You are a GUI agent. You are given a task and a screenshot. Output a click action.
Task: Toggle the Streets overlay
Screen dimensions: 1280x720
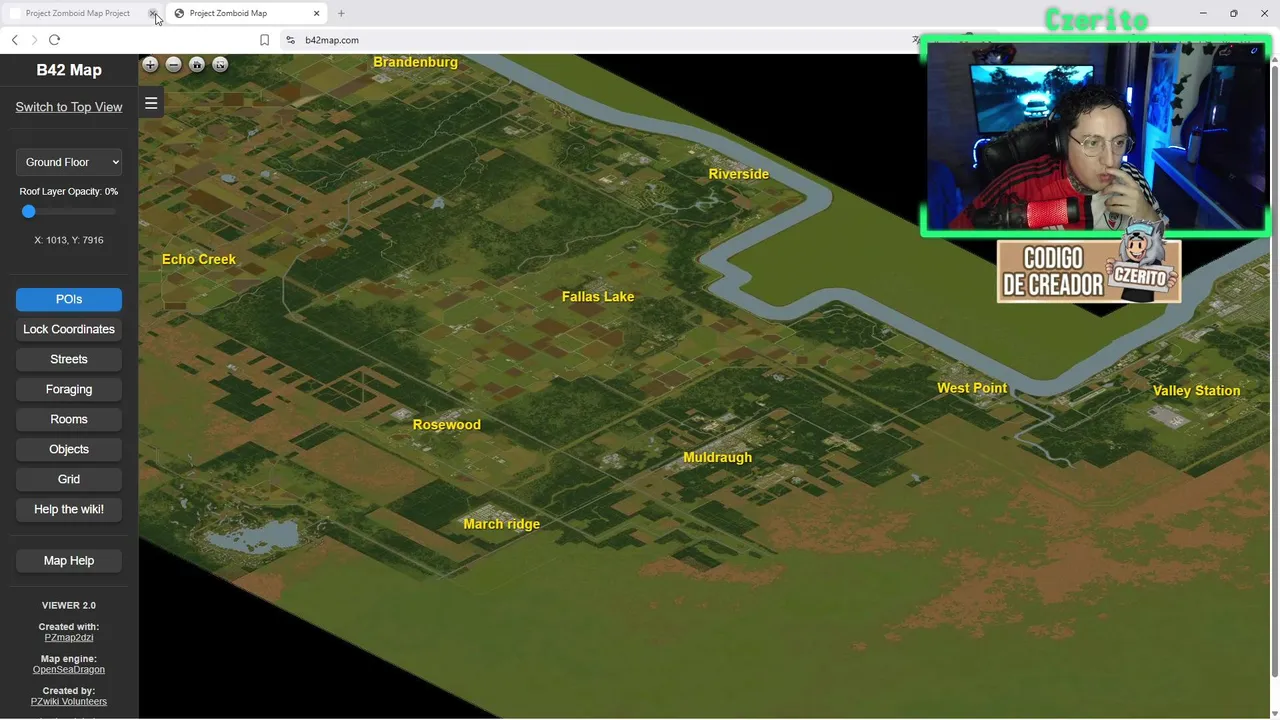(x=69, y=359)
